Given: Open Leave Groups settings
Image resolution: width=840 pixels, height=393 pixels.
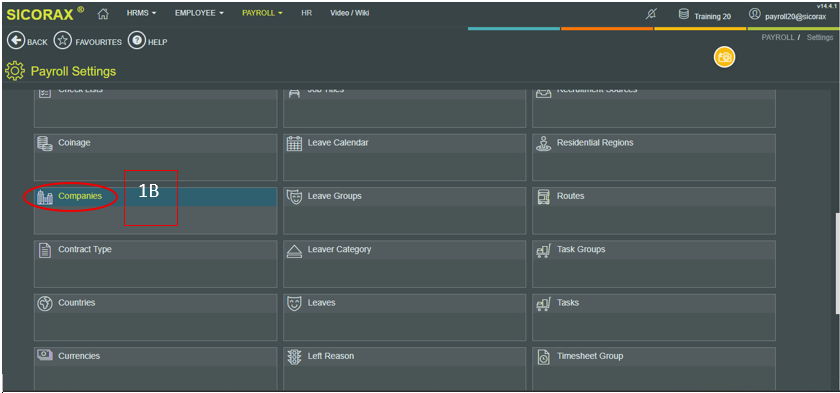Looking at the screenshot, I should 404,210.
